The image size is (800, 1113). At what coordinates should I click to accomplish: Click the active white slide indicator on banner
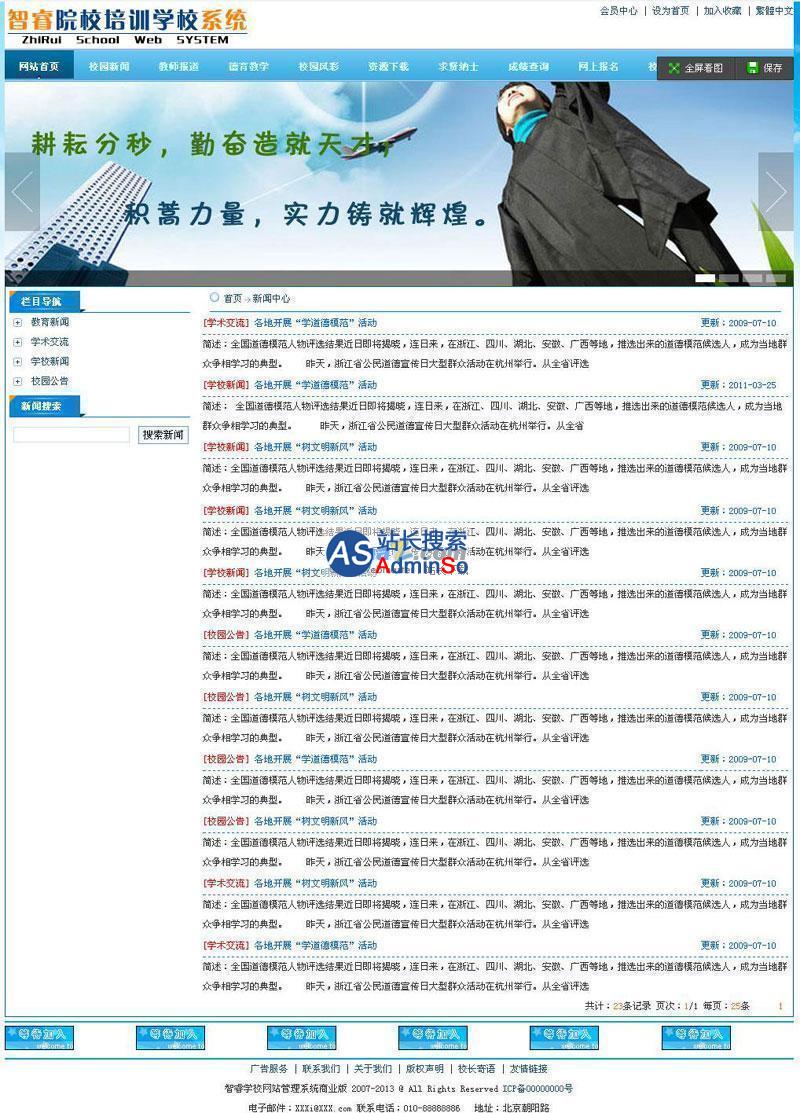click(x=705, y=278)
